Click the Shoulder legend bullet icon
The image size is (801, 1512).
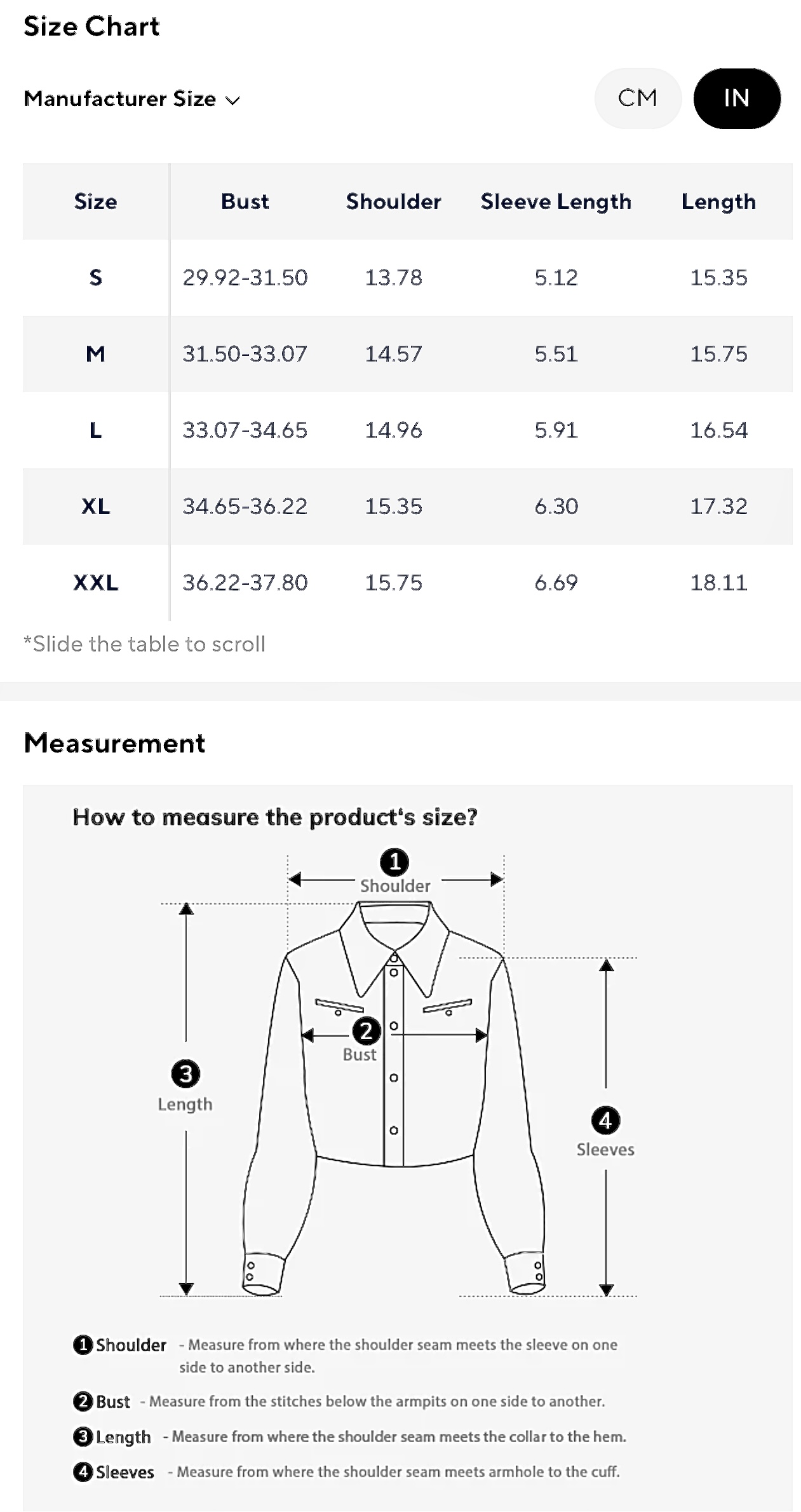click(x=83, y=1344)
